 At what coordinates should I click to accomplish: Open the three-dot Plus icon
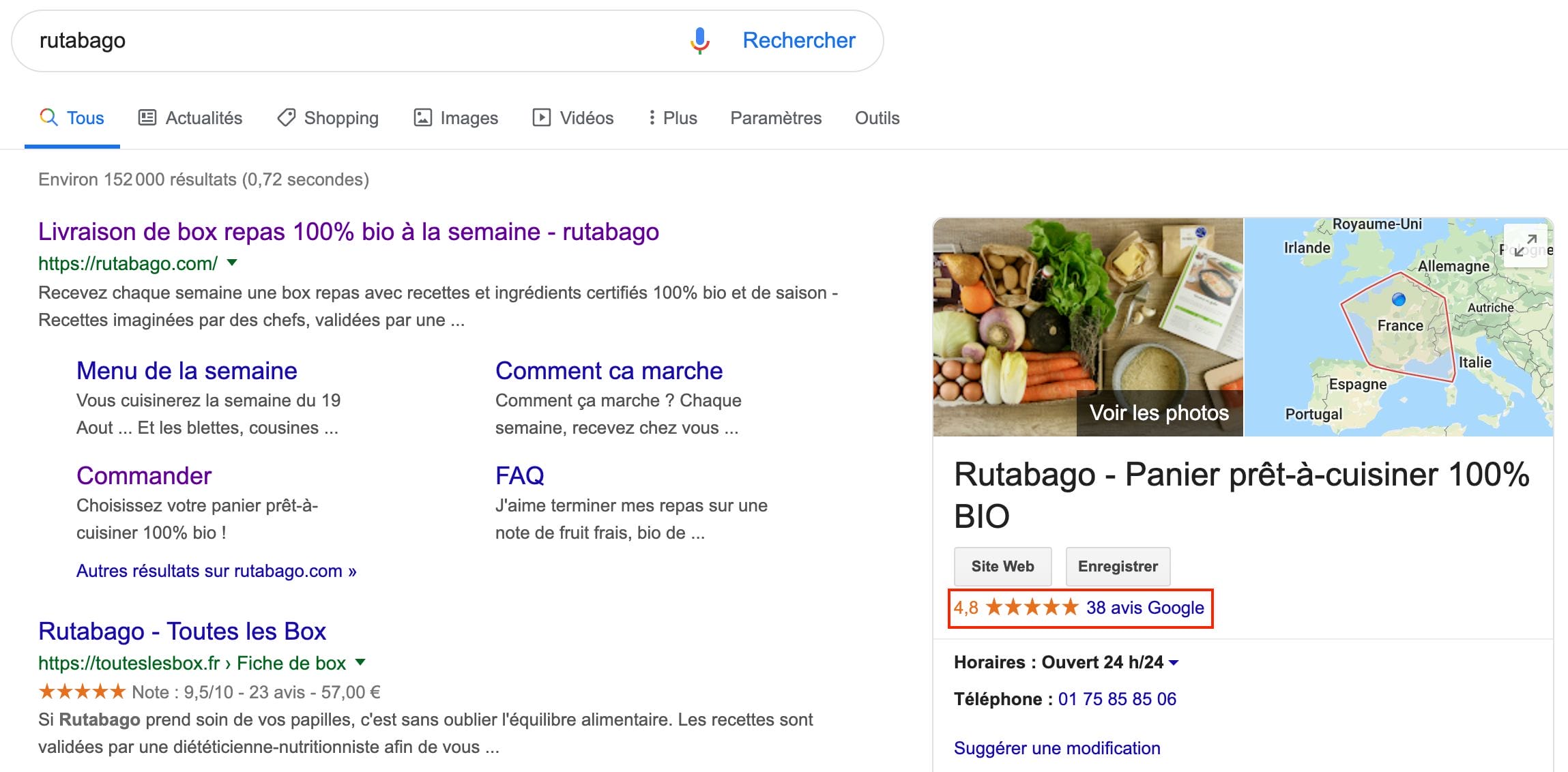(652, 117)
